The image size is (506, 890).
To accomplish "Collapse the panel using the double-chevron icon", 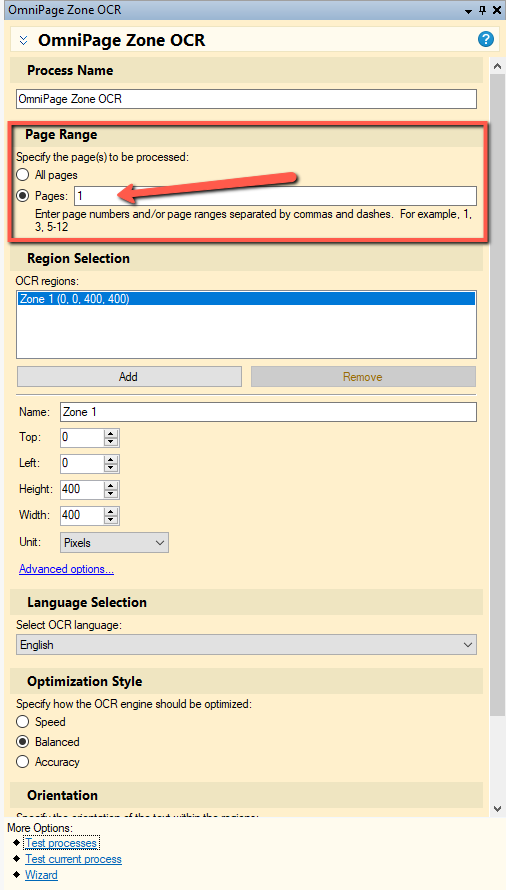I will [23, 40].
